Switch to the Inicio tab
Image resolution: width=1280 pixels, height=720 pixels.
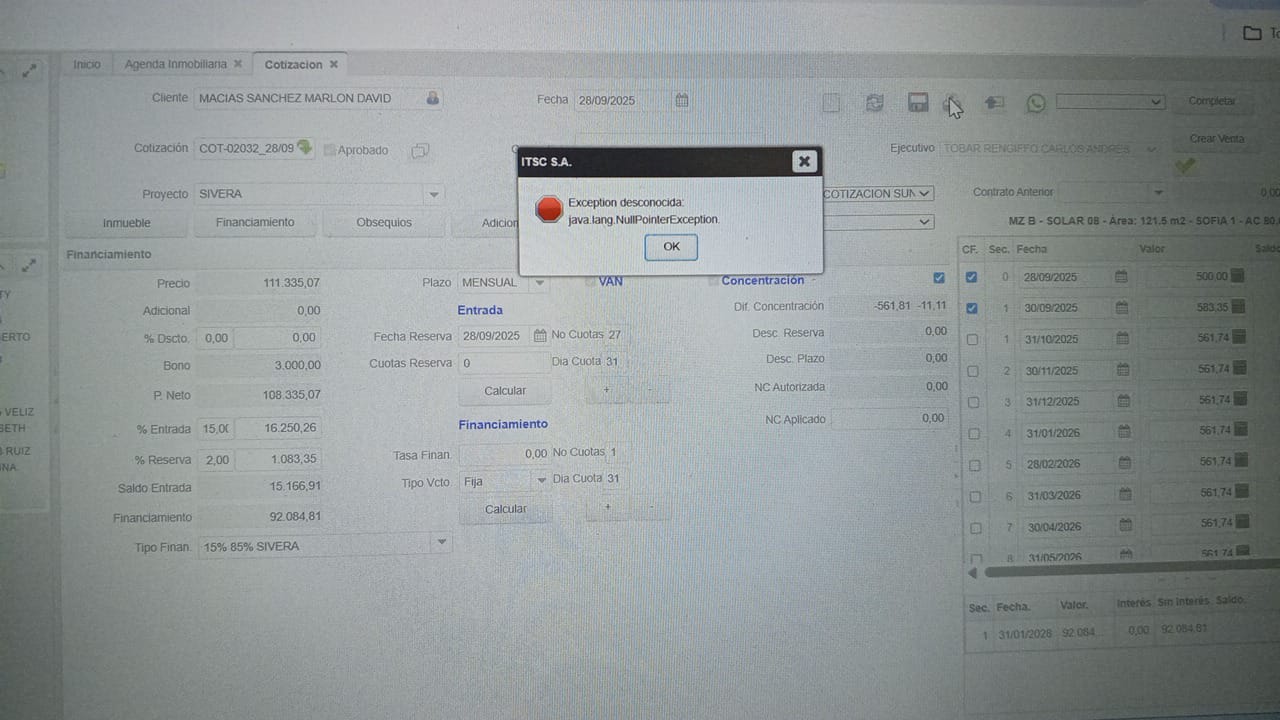tap(87, 64)
